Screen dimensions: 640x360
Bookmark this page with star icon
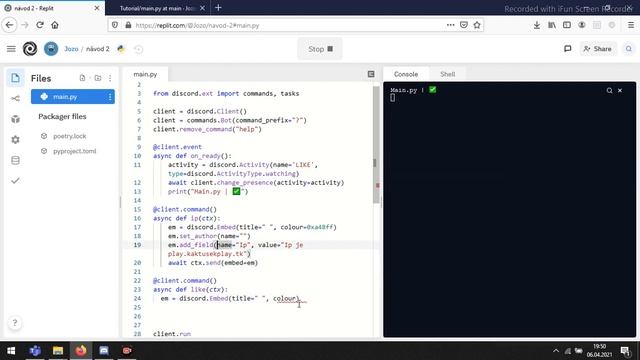477,25
